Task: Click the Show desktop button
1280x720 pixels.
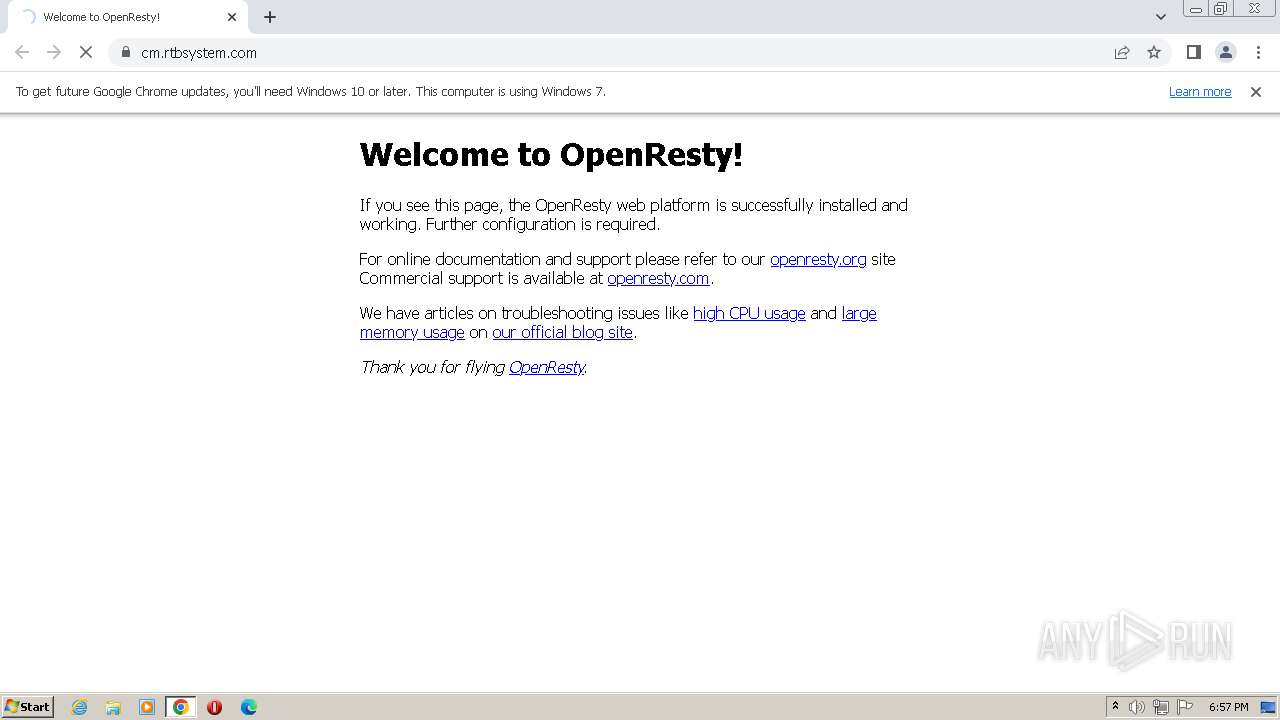Action: tap(1269, 707)
